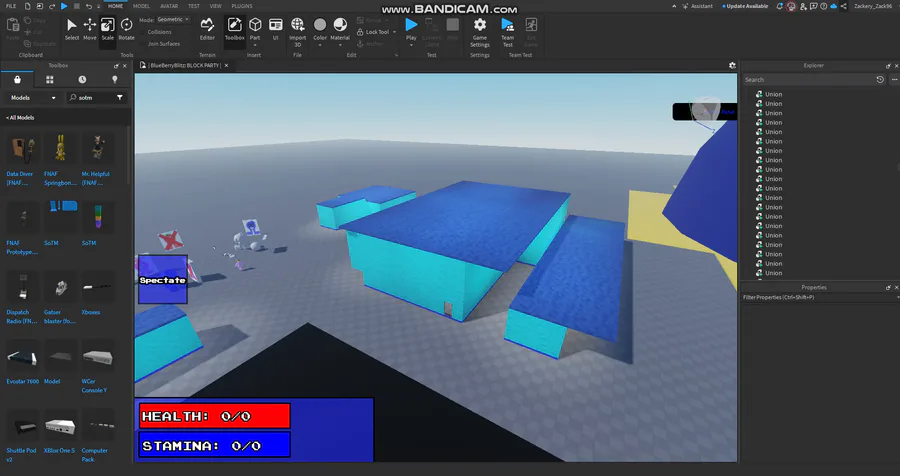The image size is (900, 476).
Task: Select the Select tool in Tools
Action: (x=72, y=29)
